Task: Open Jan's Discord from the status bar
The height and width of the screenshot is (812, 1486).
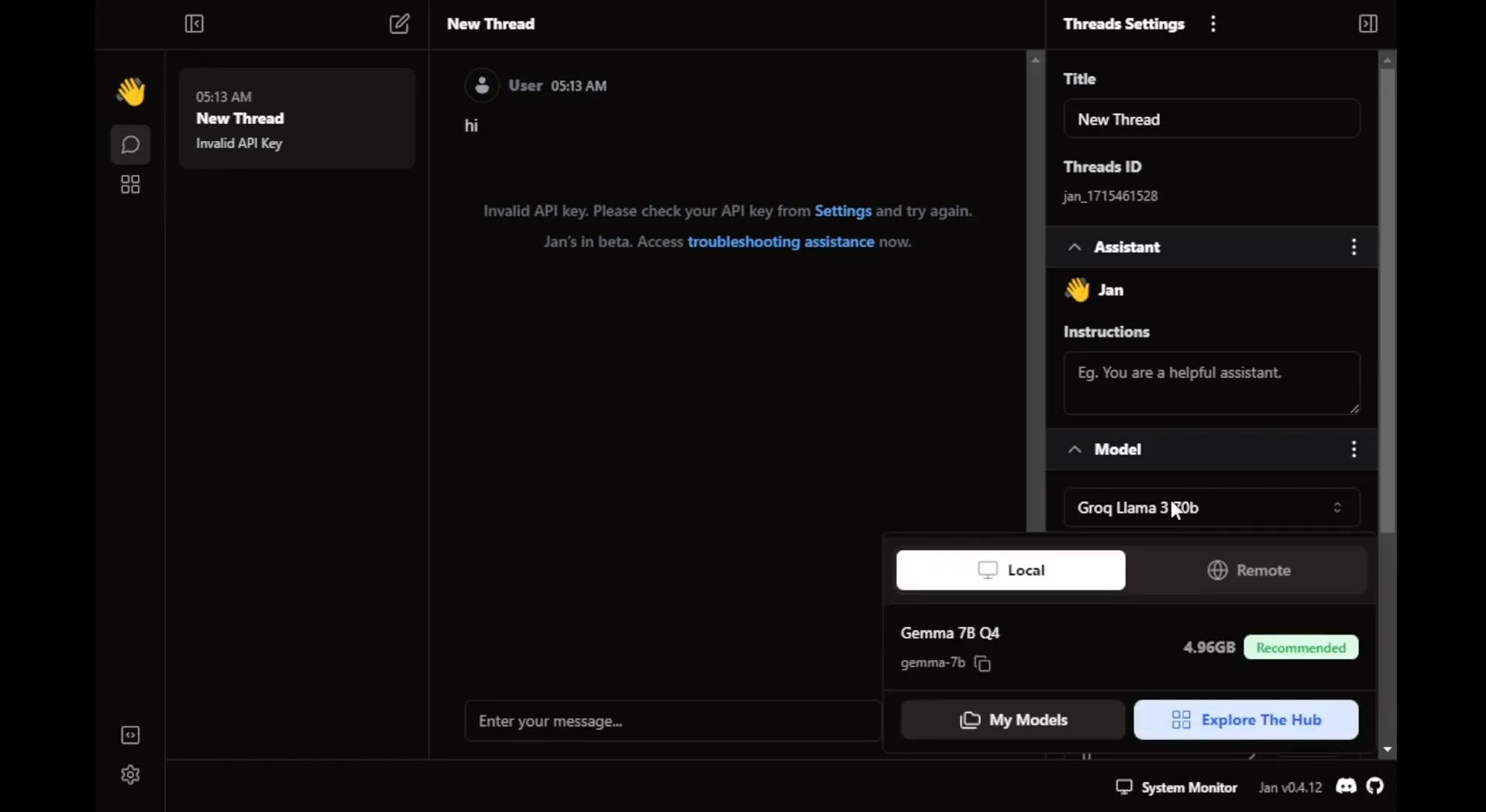Action: (1346, 786)
